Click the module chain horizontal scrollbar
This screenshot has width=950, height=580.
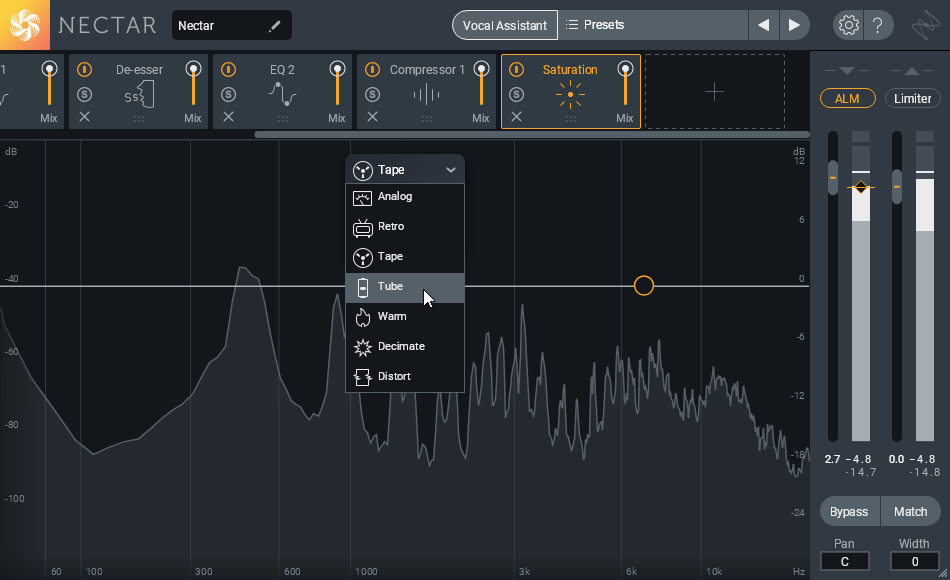pos(532,135)
